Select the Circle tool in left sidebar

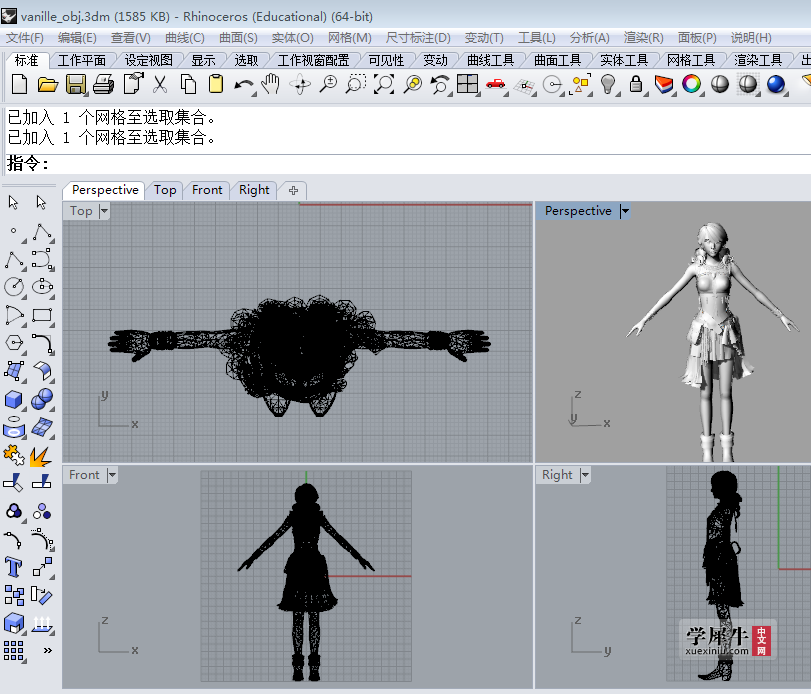[14, 286]
